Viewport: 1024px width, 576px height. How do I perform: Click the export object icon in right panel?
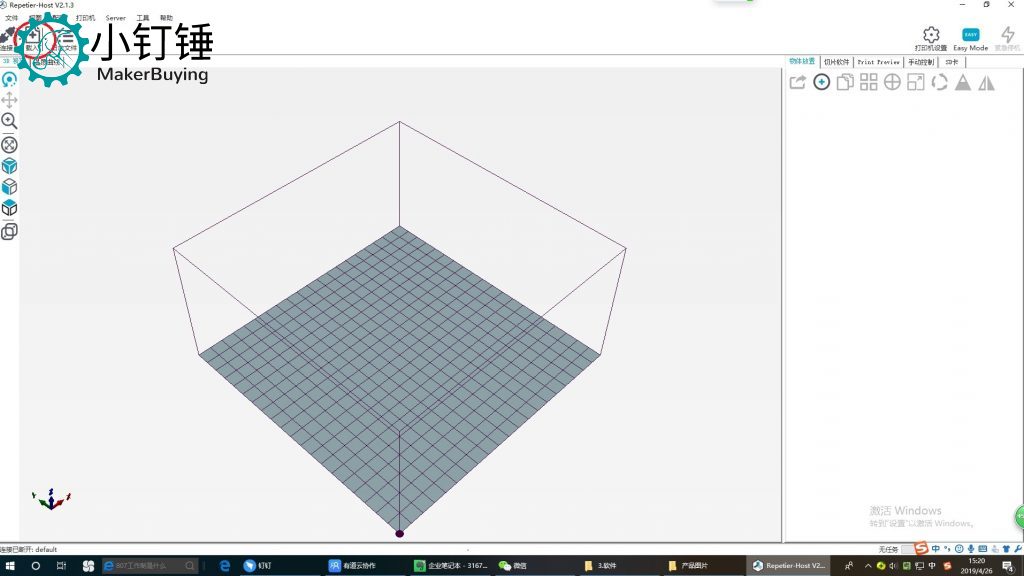click(797, 82)
